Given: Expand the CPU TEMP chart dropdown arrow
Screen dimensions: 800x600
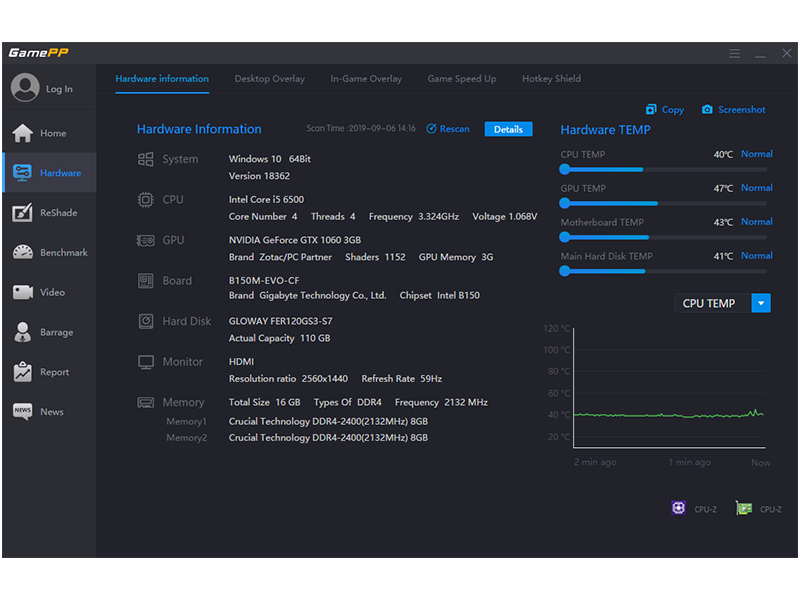Looking at the screenshot, I should pos(761,303).
